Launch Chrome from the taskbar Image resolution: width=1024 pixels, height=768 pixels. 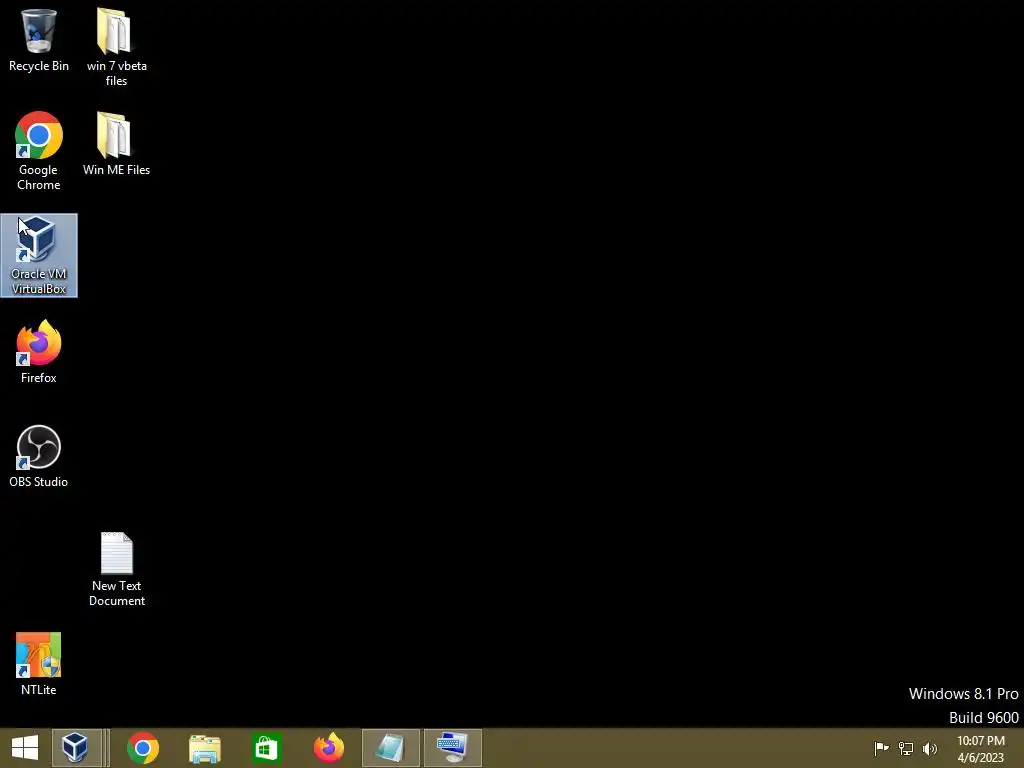point(143,748)
